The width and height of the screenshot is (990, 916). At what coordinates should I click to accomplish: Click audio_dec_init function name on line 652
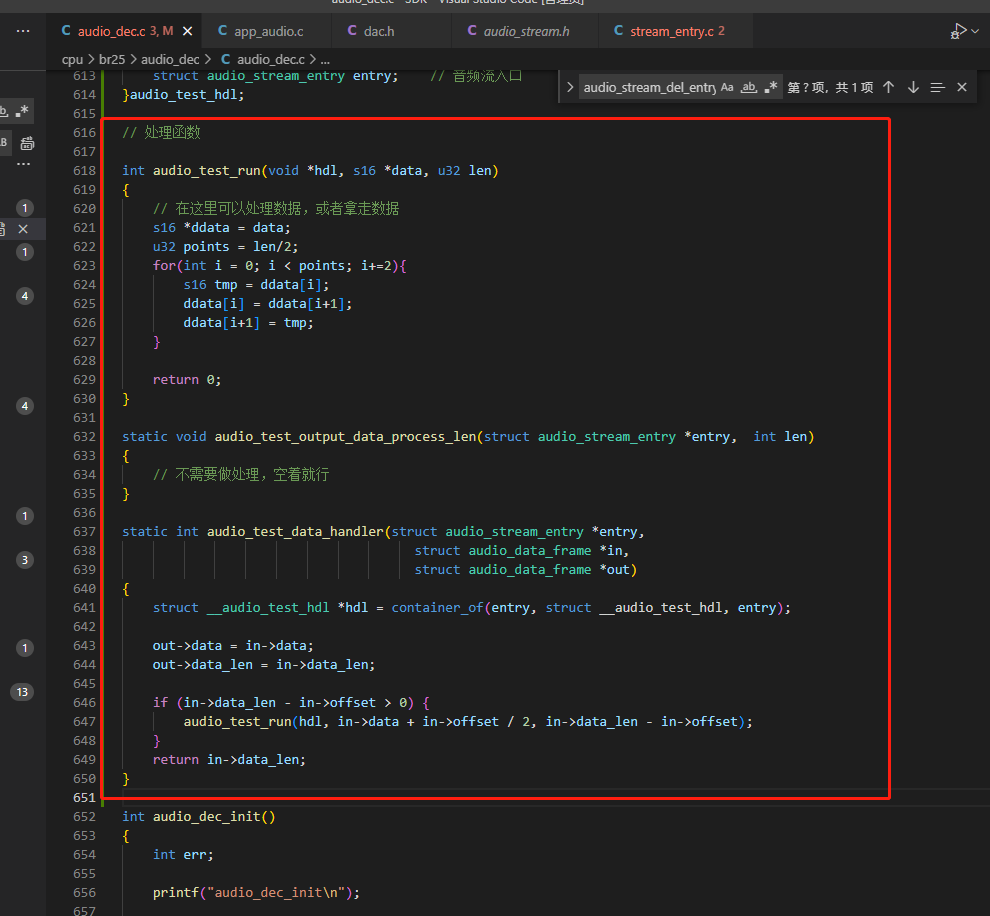(206, 817)
